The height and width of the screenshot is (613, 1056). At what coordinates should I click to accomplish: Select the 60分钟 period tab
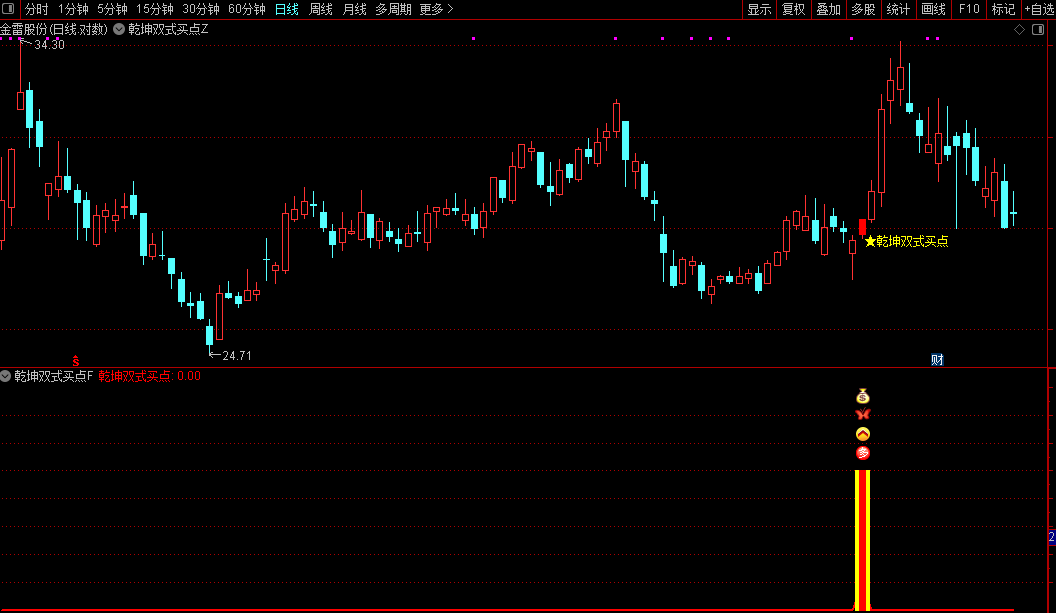coord(246,9)
